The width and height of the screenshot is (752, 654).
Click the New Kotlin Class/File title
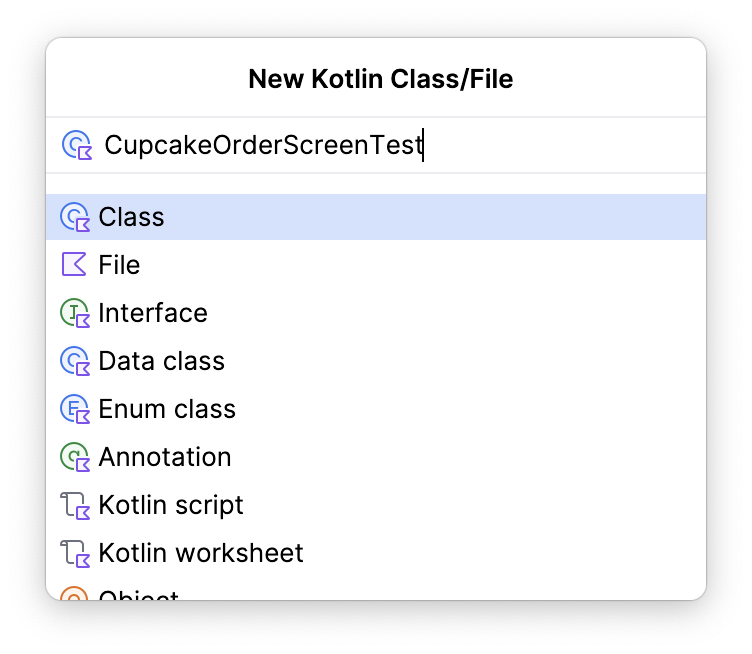coord(380,79)
